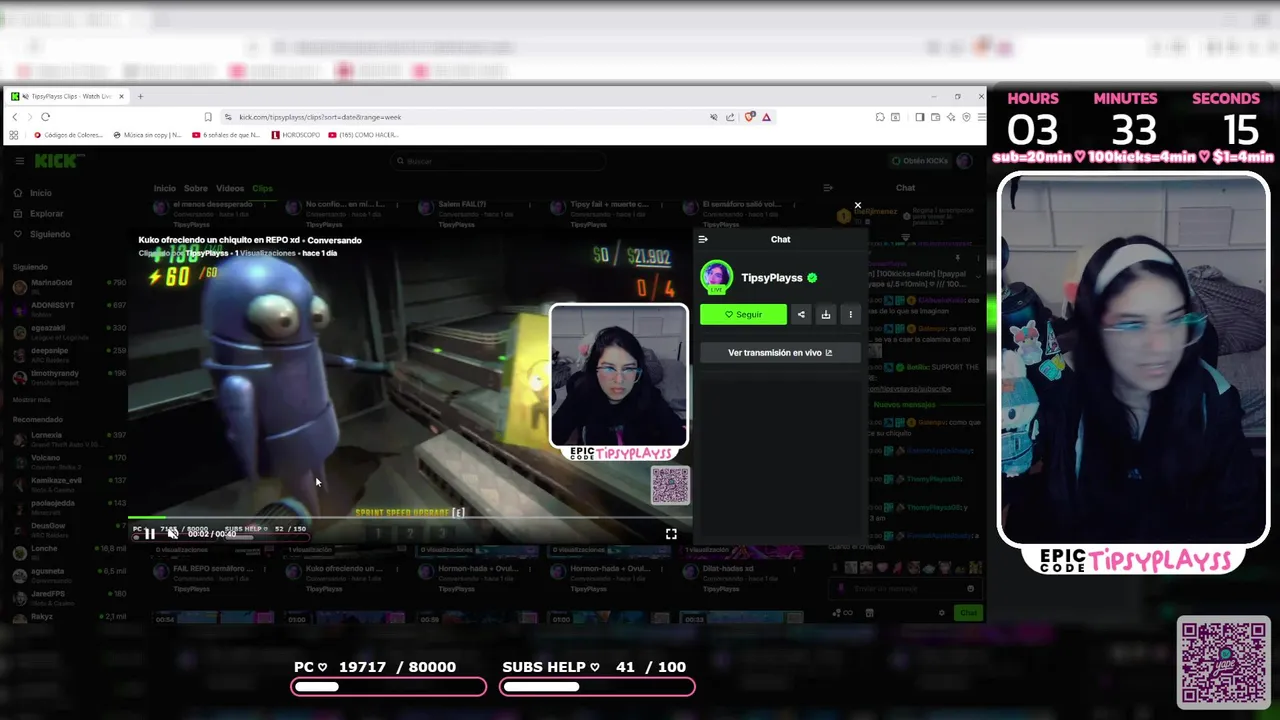The width and height of the screenshot is (1280, 720).
Task: Select the TipsyPlayss Clips browser tab
Action: (x=67, y=97)
